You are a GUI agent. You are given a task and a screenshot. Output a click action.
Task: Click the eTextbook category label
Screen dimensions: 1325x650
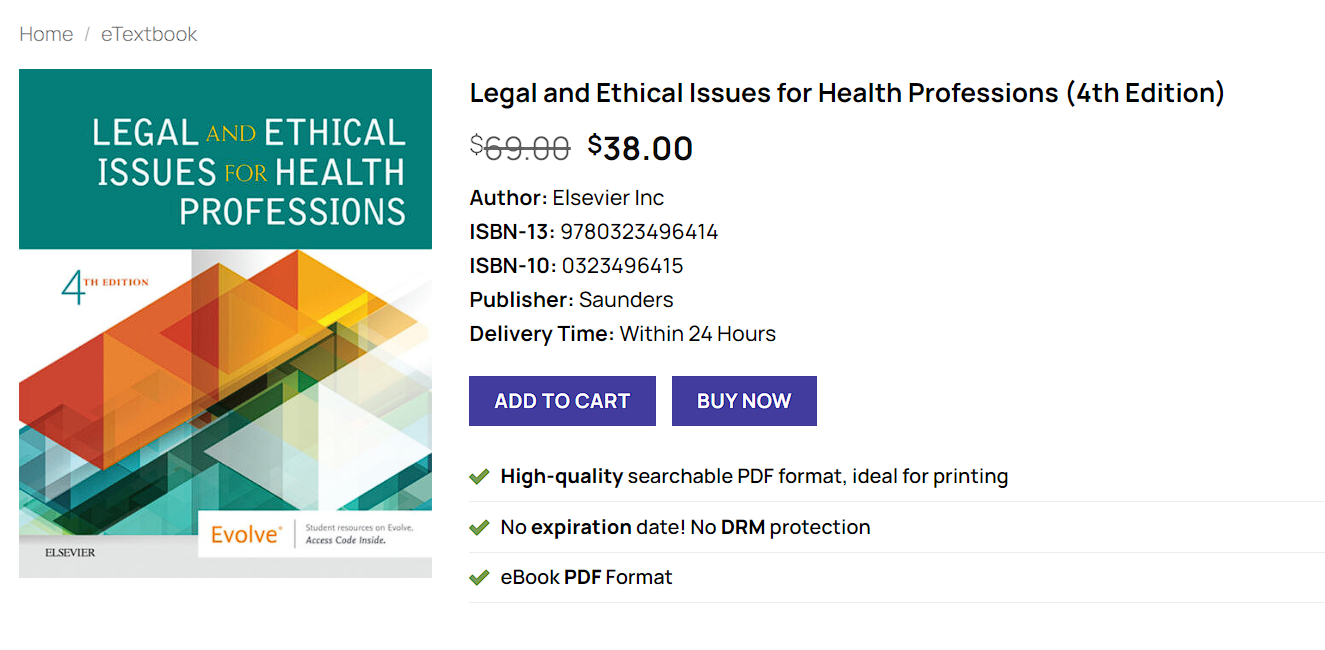148,34
